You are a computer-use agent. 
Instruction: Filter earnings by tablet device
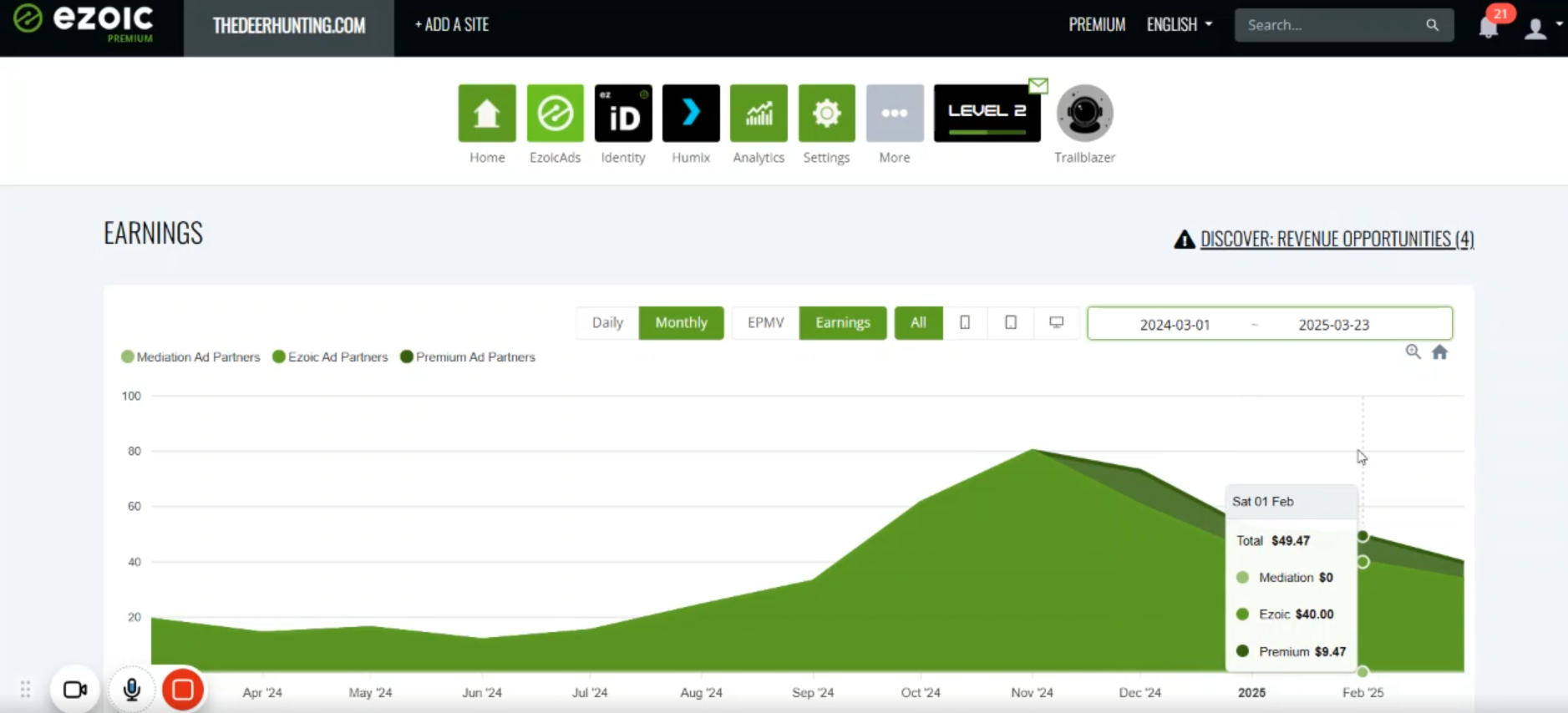(1011, 322)
